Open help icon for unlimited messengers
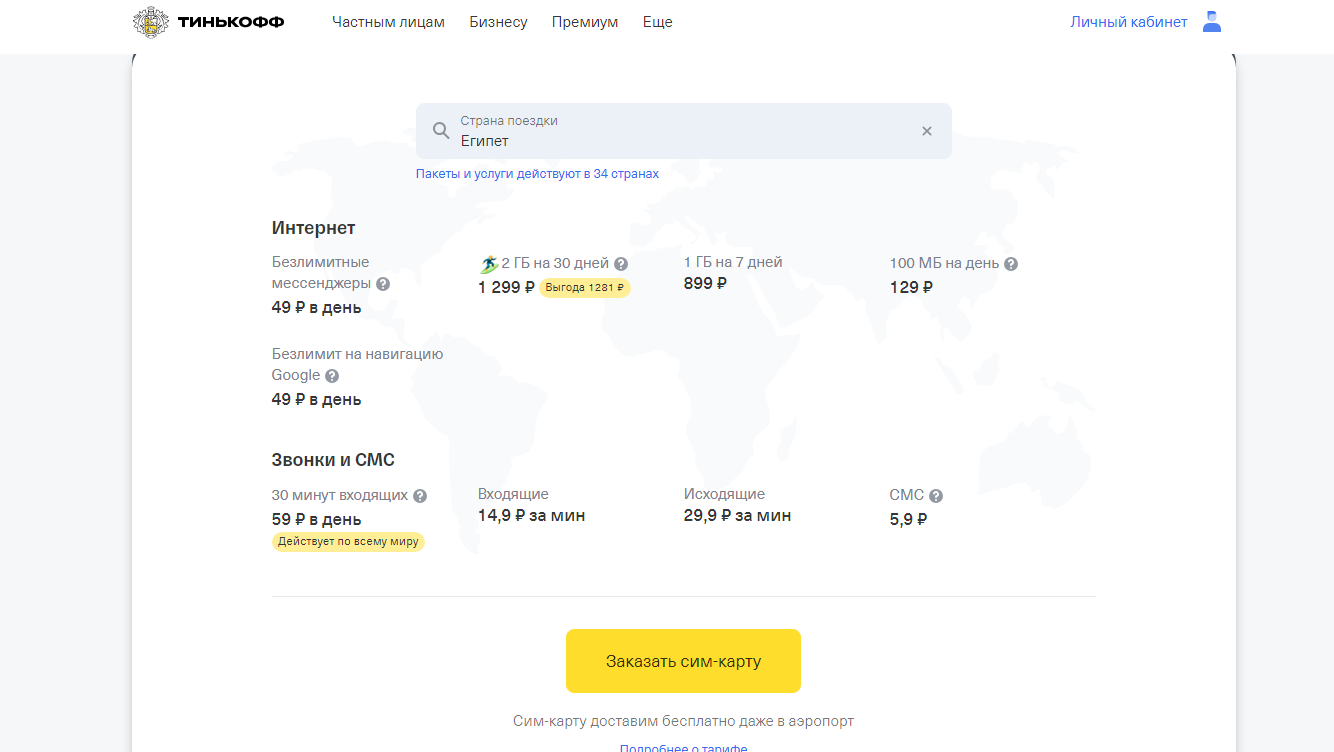 point(383,284)
